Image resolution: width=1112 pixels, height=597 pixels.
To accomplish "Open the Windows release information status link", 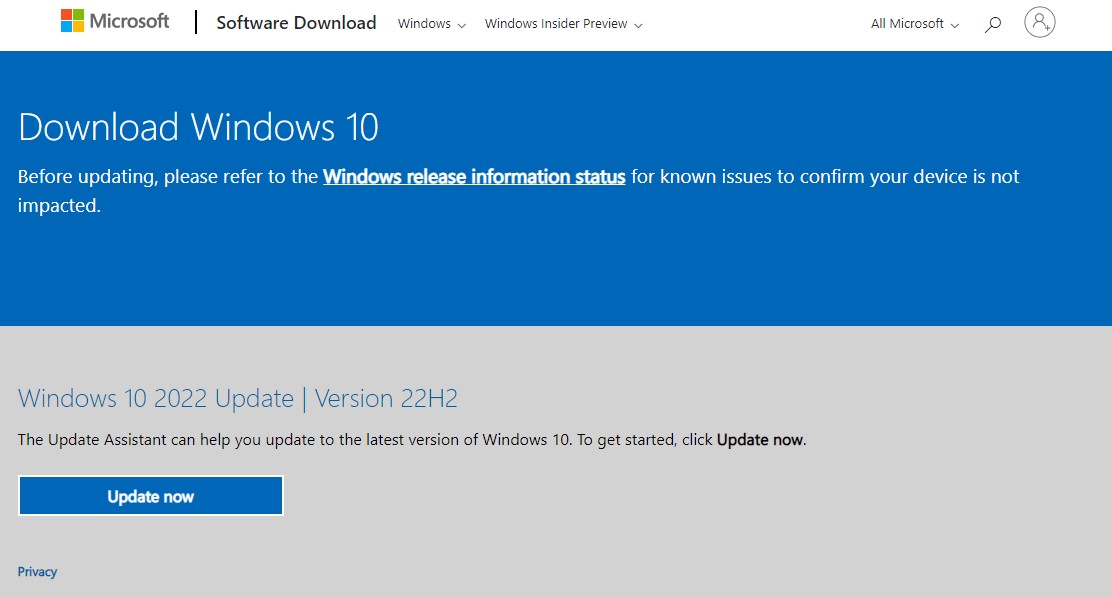I will click(473, 176).
